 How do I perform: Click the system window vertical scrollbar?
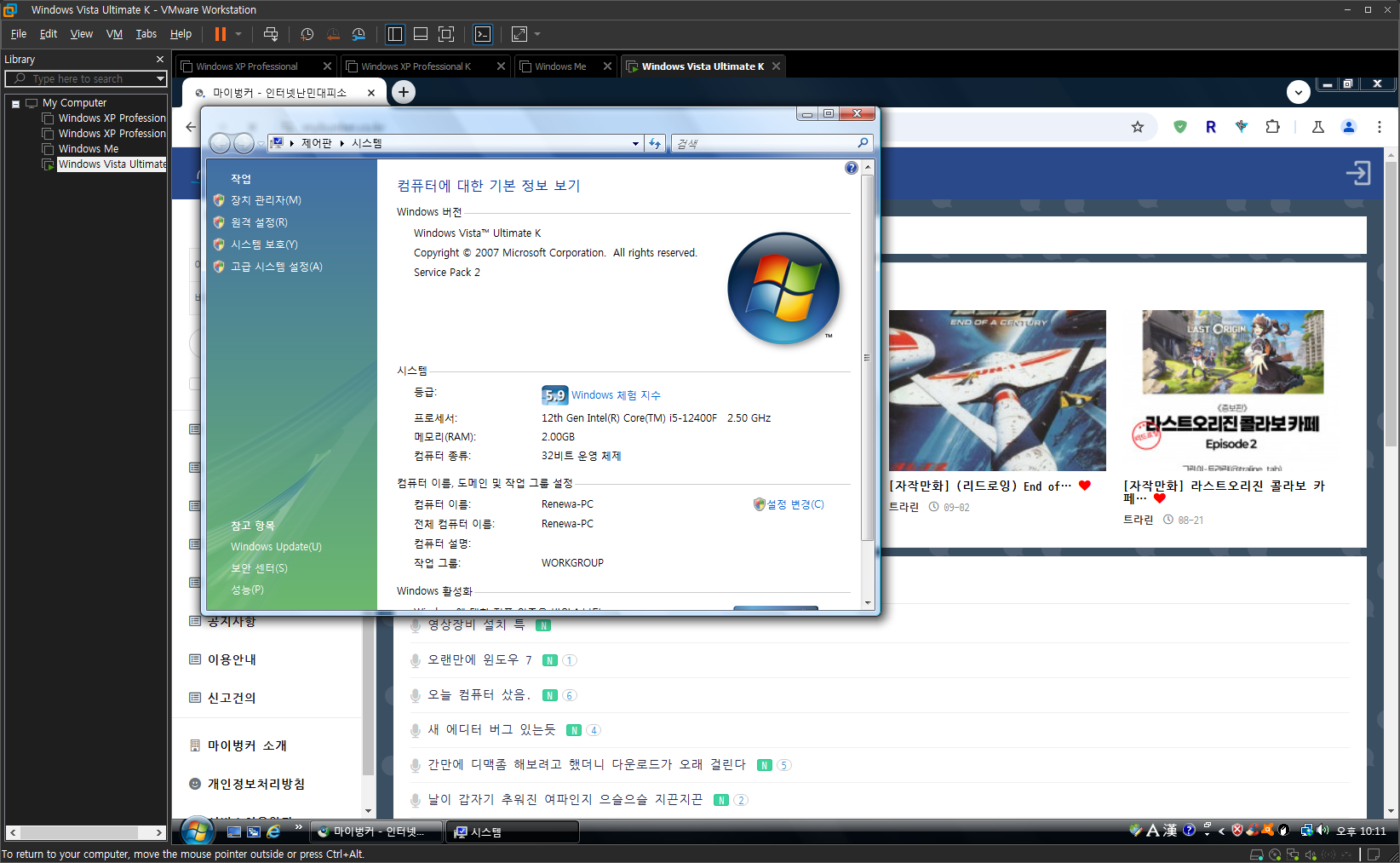point(867,358)
